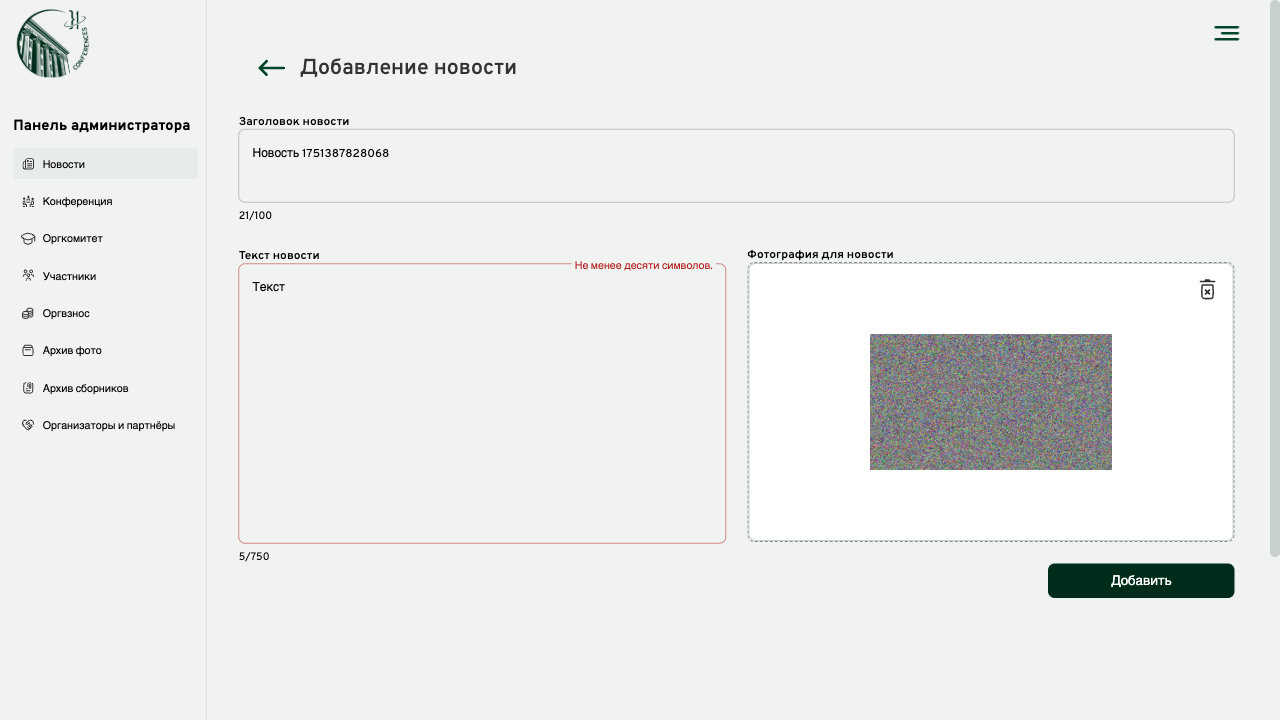Screen dimensions: 1280x720
Task: Open Архив сборников section
Action: pyautogui.click(x=85, y=388)
